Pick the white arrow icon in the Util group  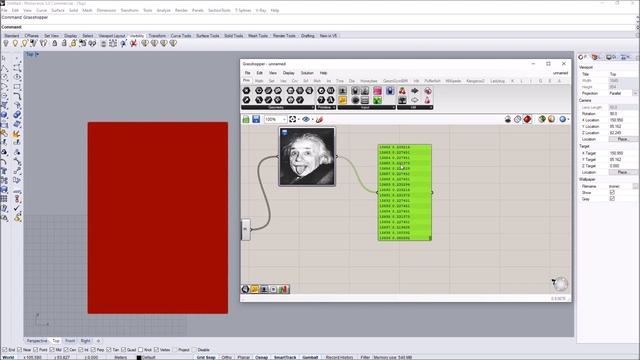[415, 100]
